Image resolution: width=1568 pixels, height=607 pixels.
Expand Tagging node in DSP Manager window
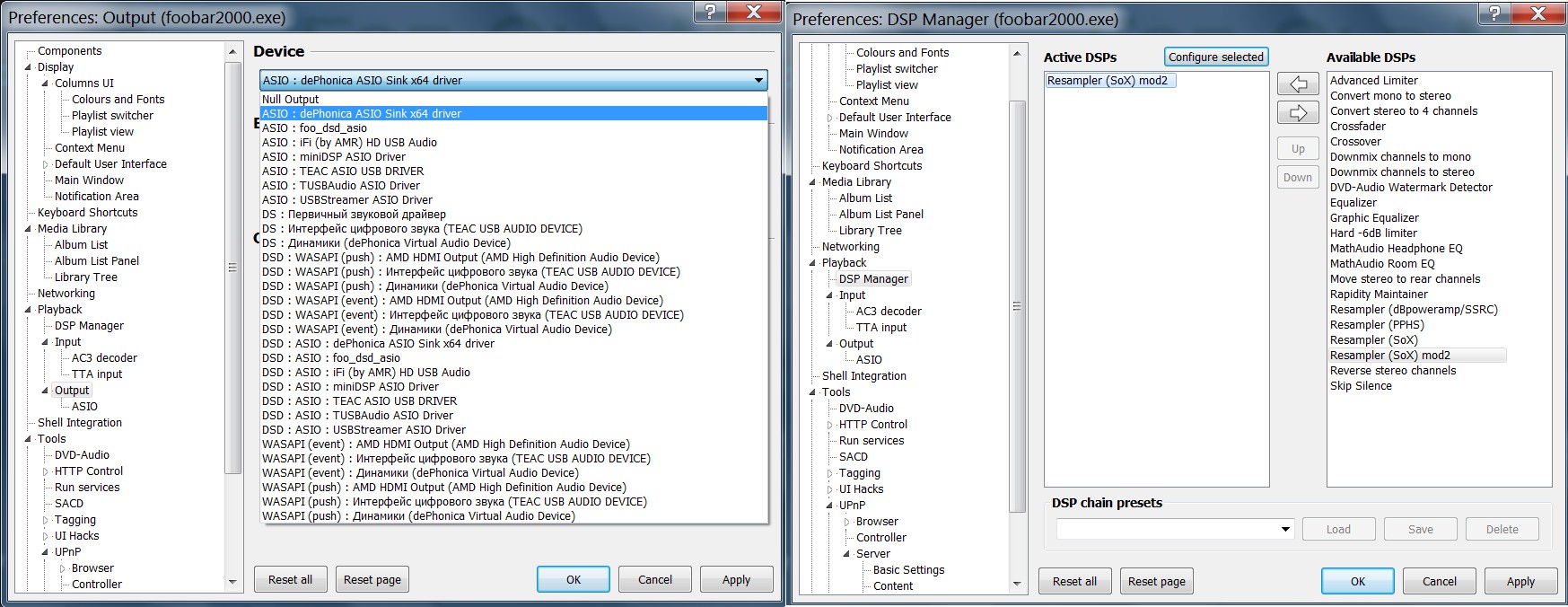[829, 473]
